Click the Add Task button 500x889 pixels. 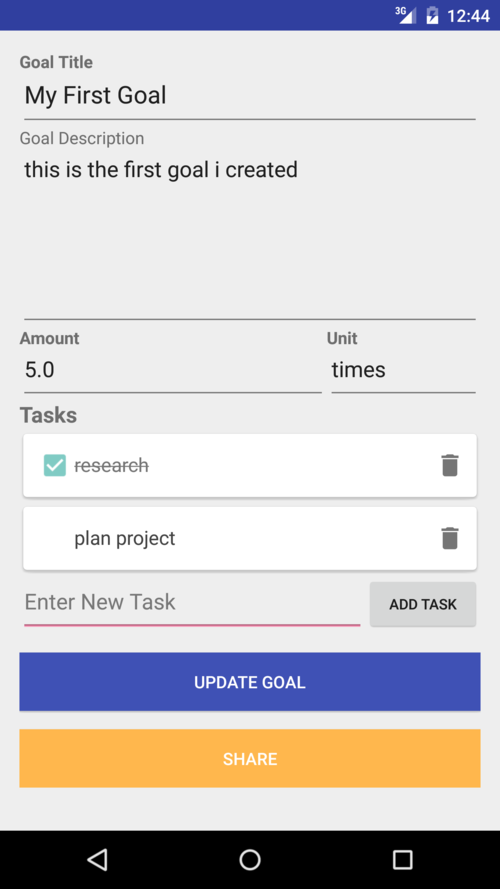pos(423,604)
